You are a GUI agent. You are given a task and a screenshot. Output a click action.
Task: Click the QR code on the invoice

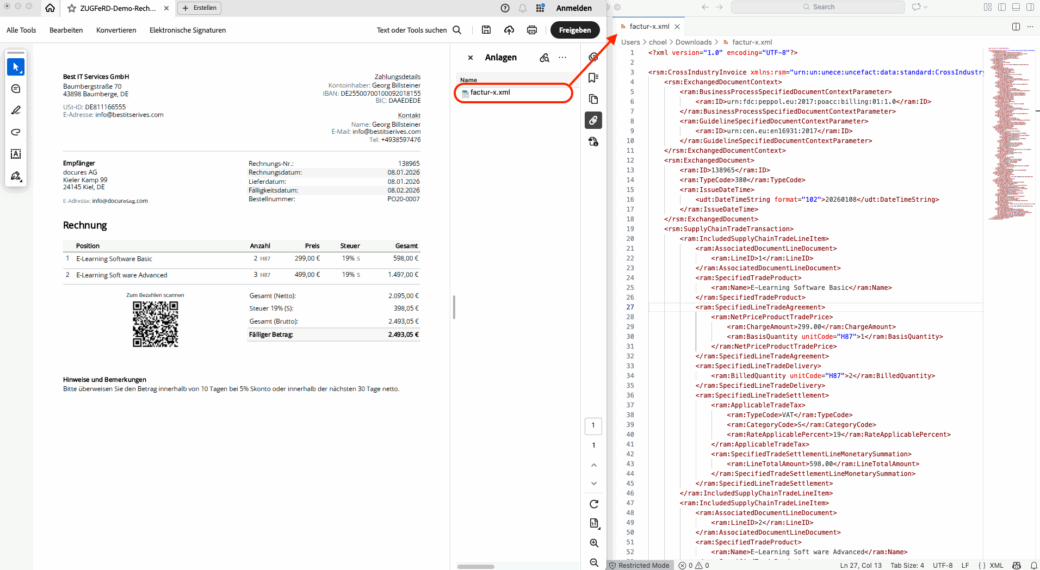(155, 324)
